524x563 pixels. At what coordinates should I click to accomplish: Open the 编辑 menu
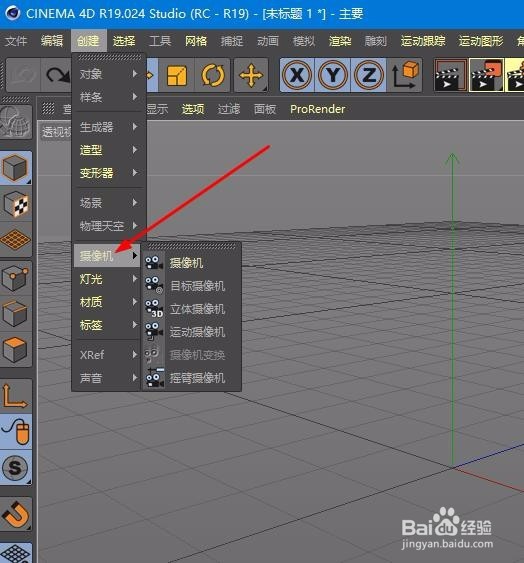point(52,41)
